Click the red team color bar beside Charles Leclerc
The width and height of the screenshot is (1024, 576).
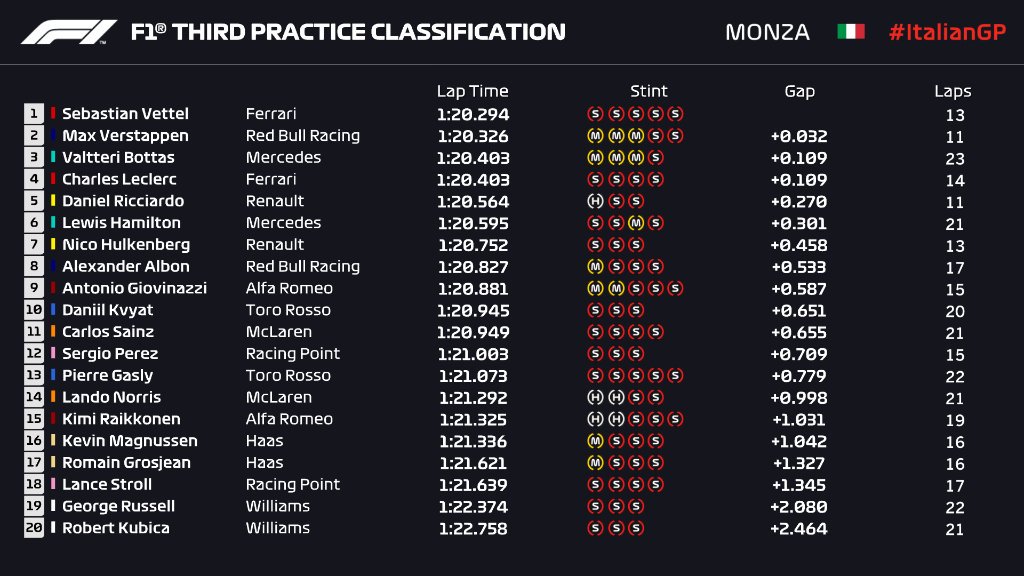point(54,180)
